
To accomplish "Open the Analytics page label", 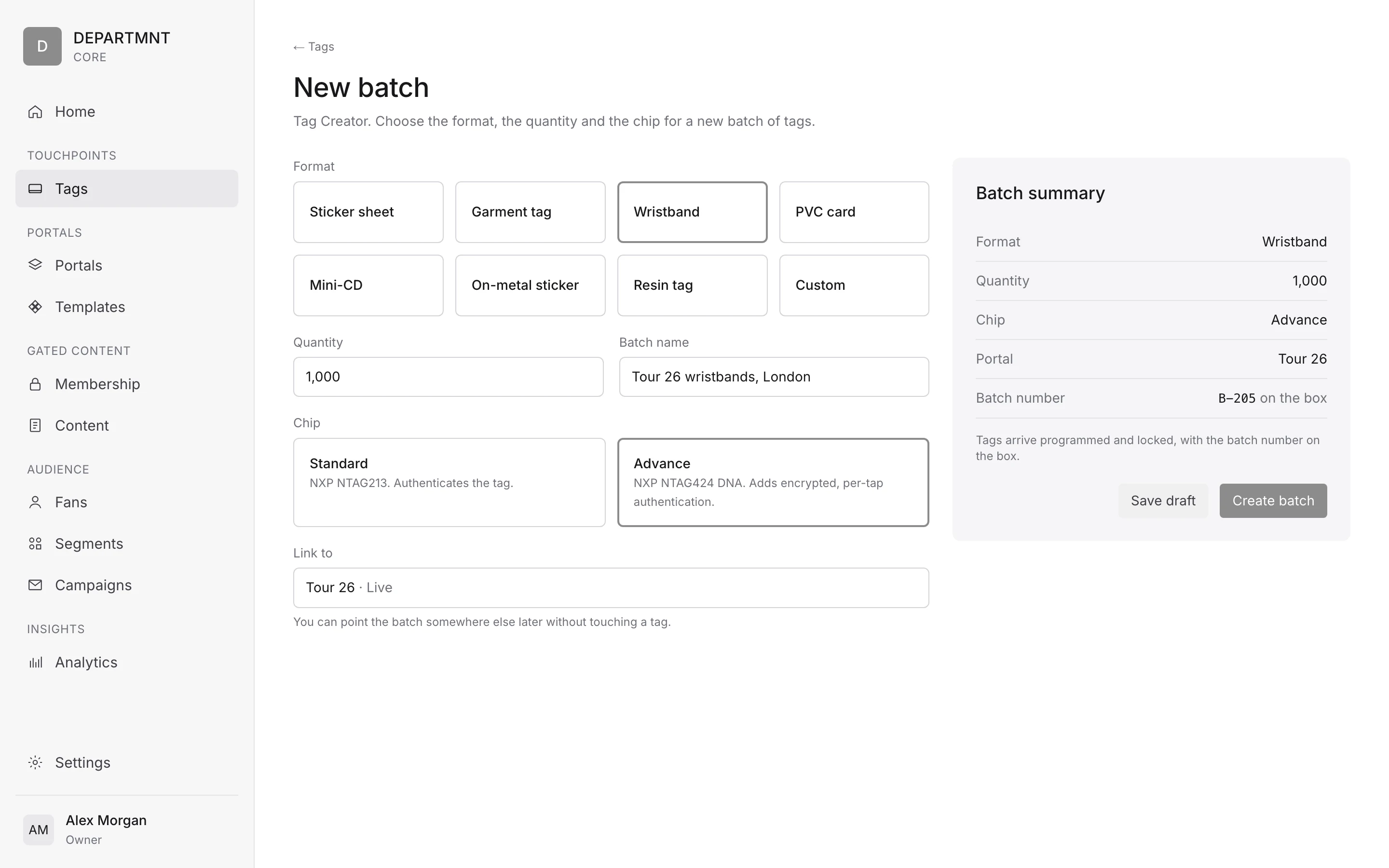I will coord(86,663).
